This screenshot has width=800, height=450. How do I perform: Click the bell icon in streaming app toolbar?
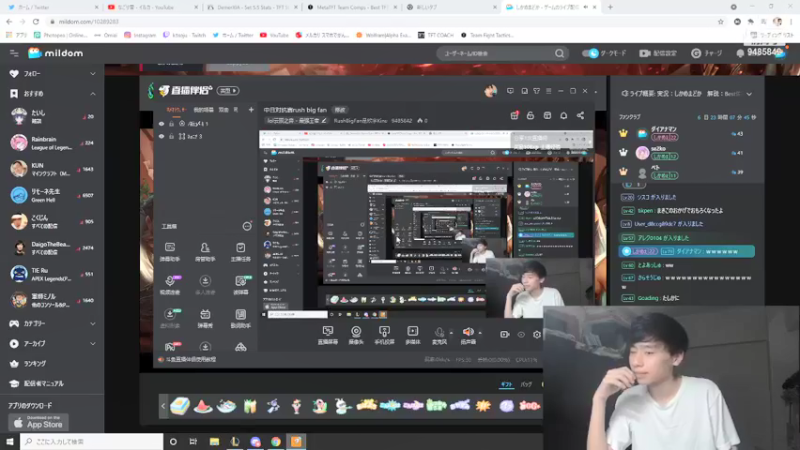563,116
